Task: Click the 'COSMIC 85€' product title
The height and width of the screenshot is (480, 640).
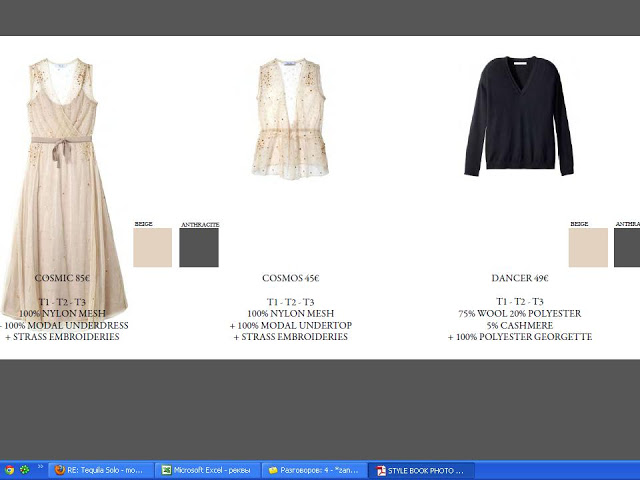Action: point(62,278)
